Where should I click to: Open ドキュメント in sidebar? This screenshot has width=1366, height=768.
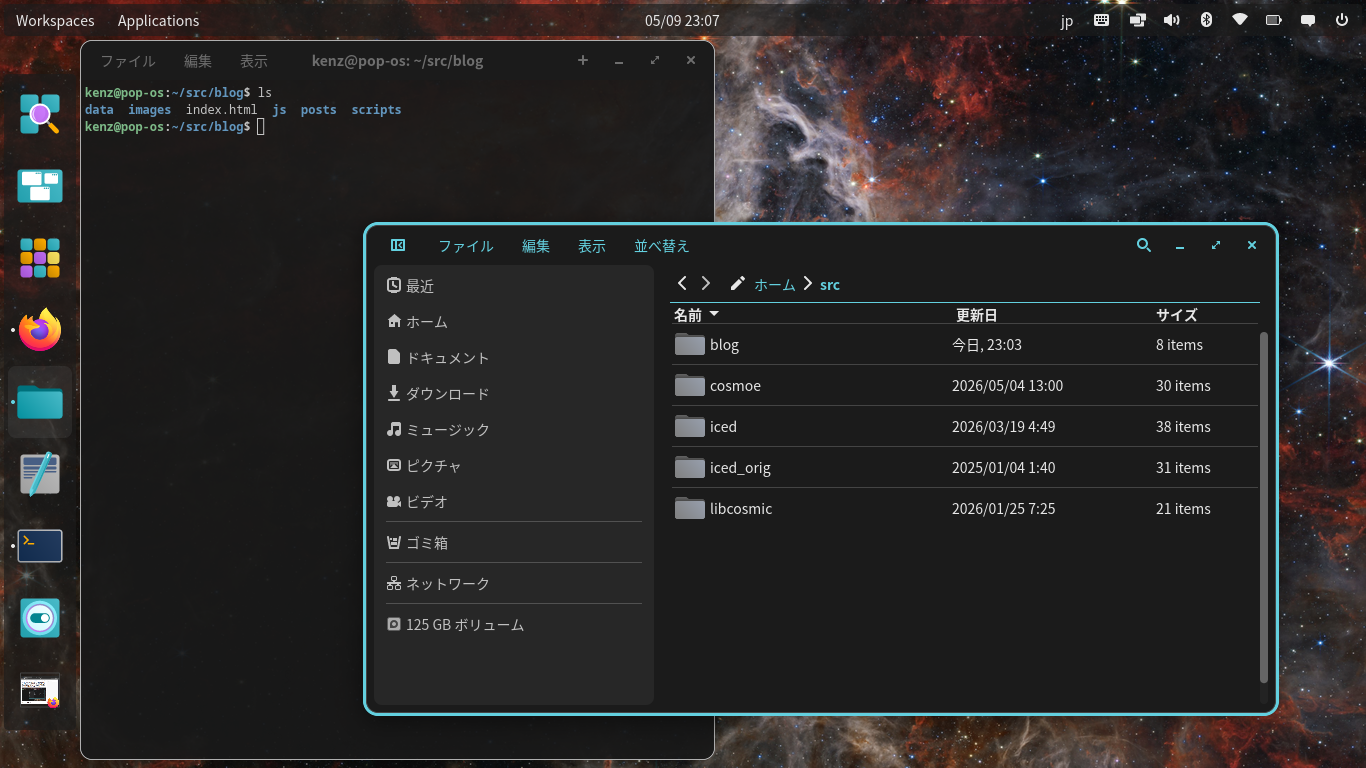coord(514,357)
